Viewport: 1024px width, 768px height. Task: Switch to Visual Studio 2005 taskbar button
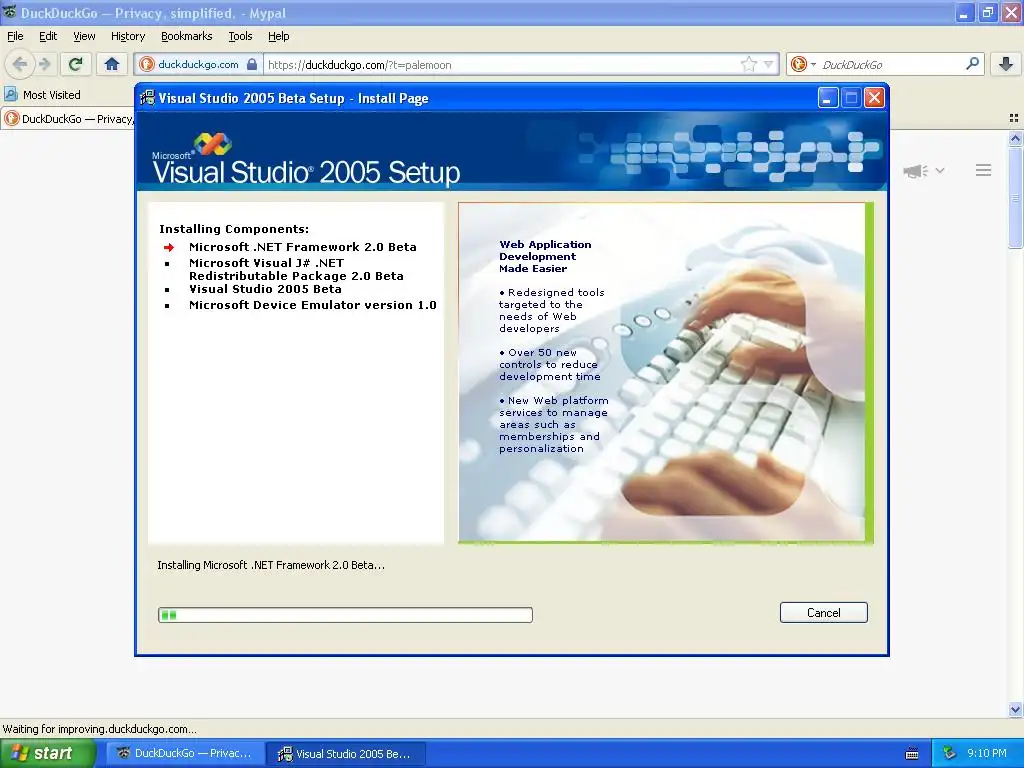[346, 754]
